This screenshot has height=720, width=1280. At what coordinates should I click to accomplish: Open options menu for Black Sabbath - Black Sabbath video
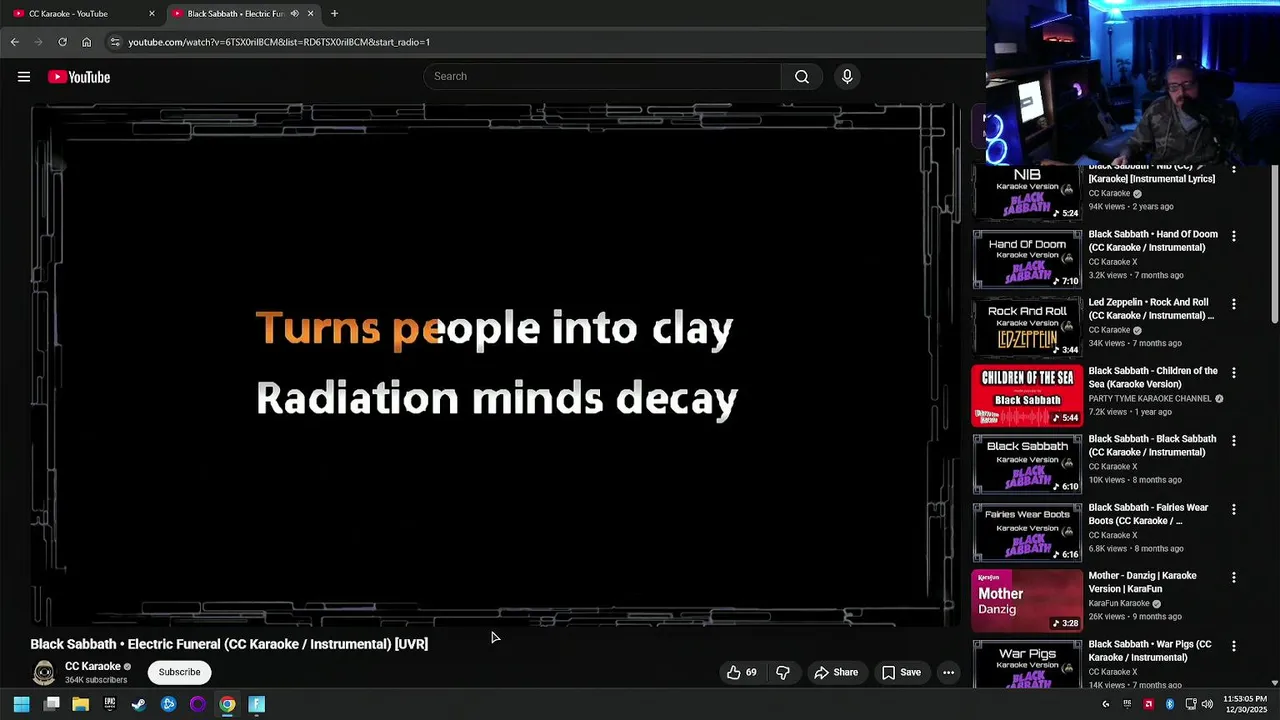click(x=1233, y=440)
